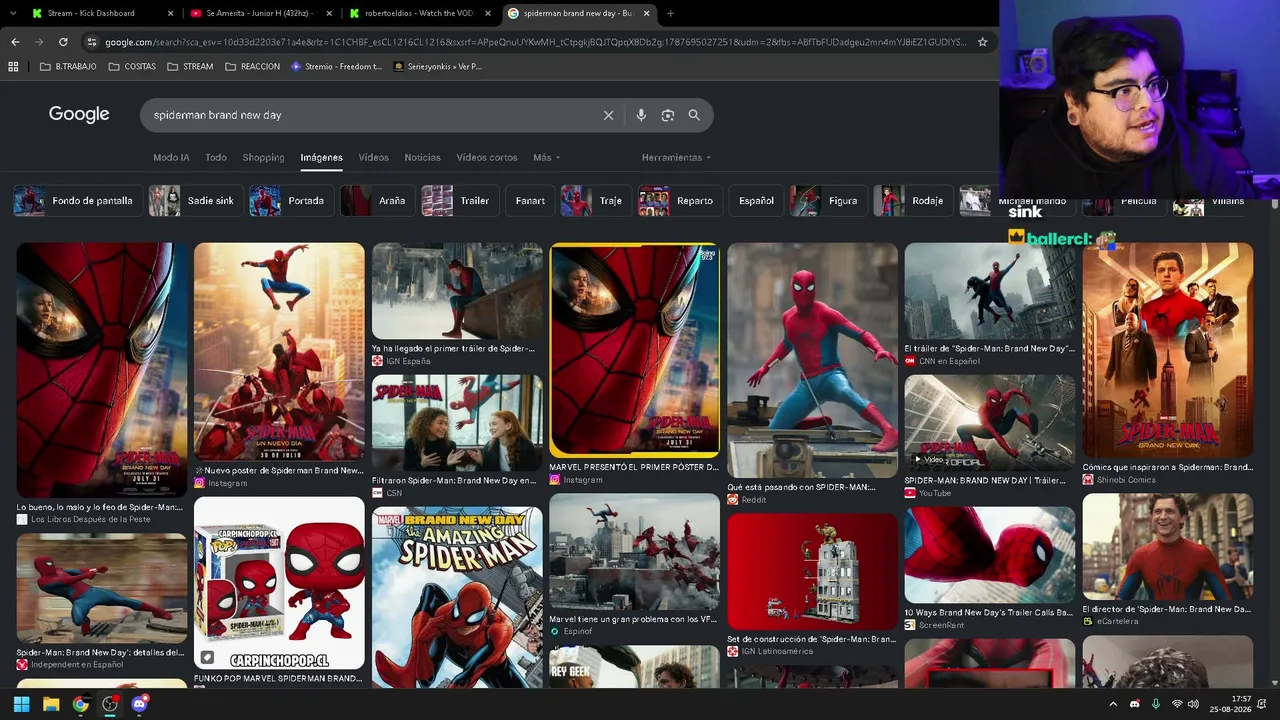Viewport: 1280px width, 720px height.
Task: Open Google Chrome from the taskbar
Action: [x=80, y=704]
